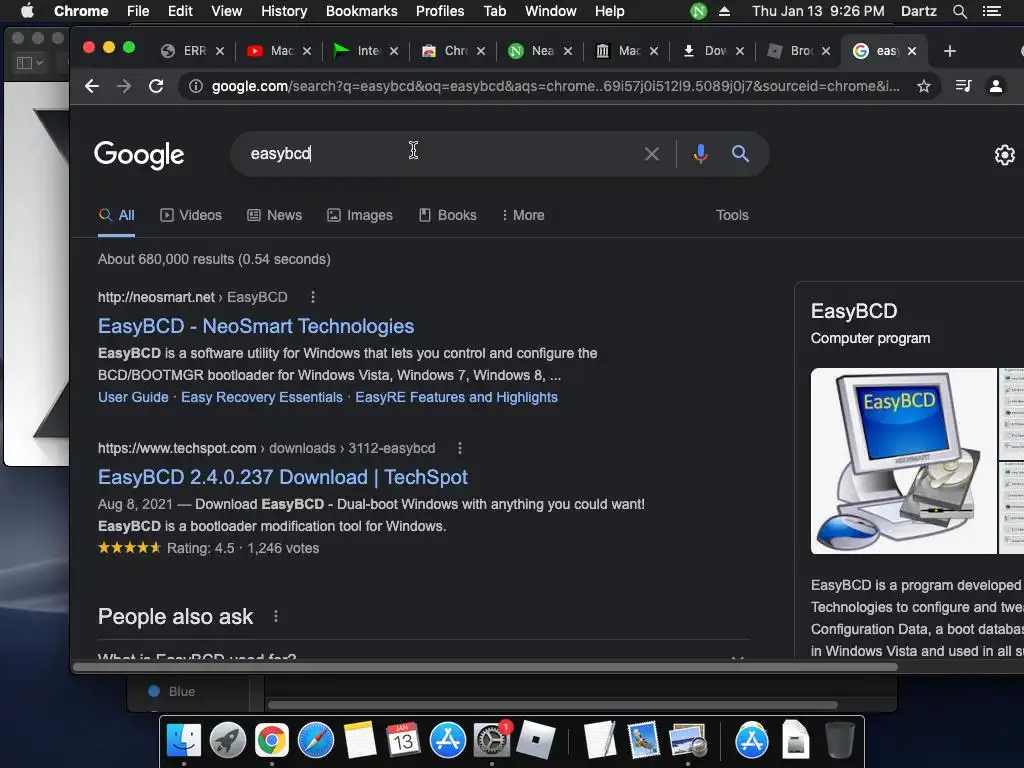
Task: Open EasyBCD 2.4.0.237 Download TechSpot result
Action: (x=283, y=477)
